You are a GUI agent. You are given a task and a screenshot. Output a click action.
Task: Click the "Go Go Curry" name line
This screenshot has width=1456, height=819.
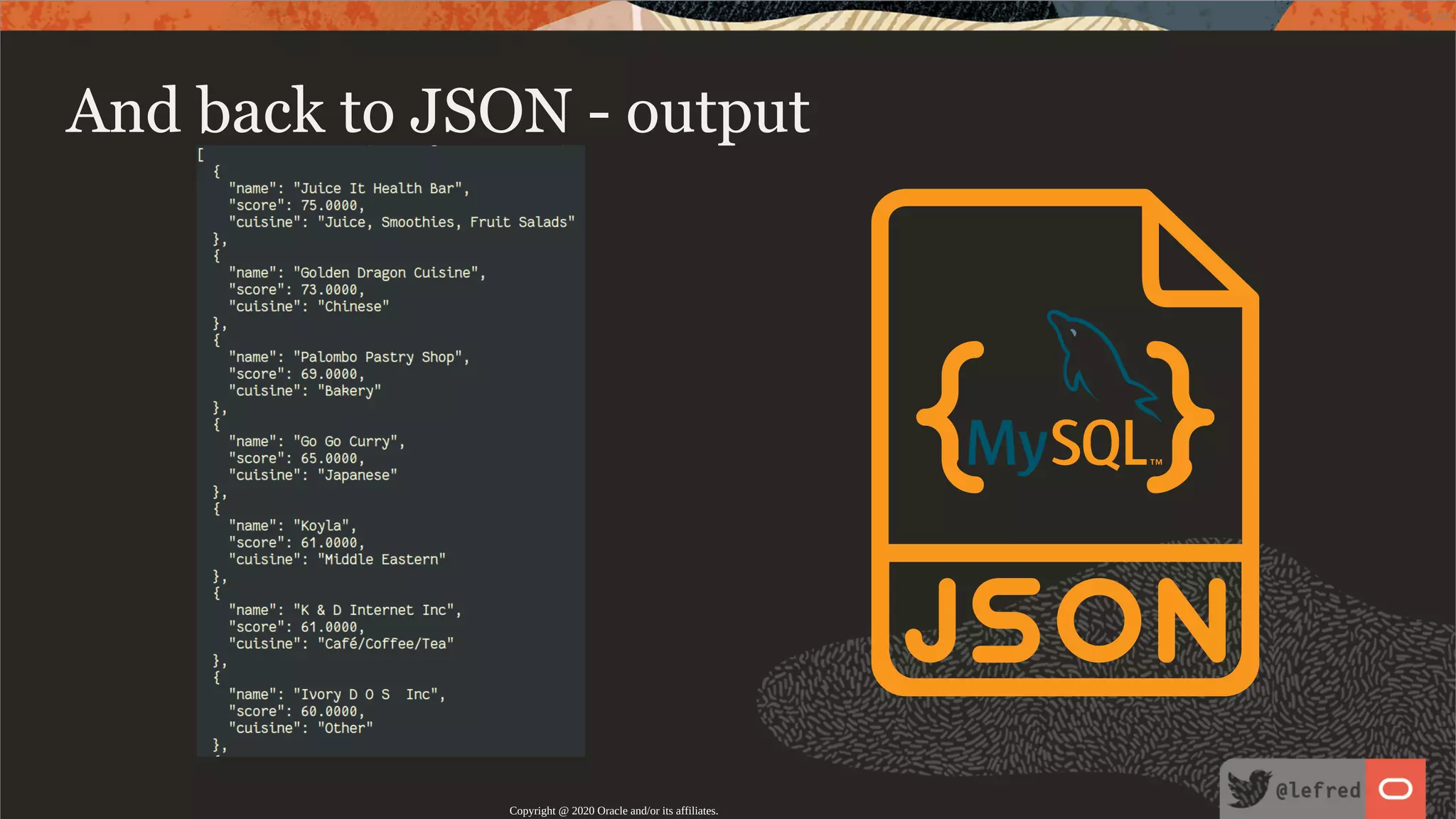coord(316,441)
